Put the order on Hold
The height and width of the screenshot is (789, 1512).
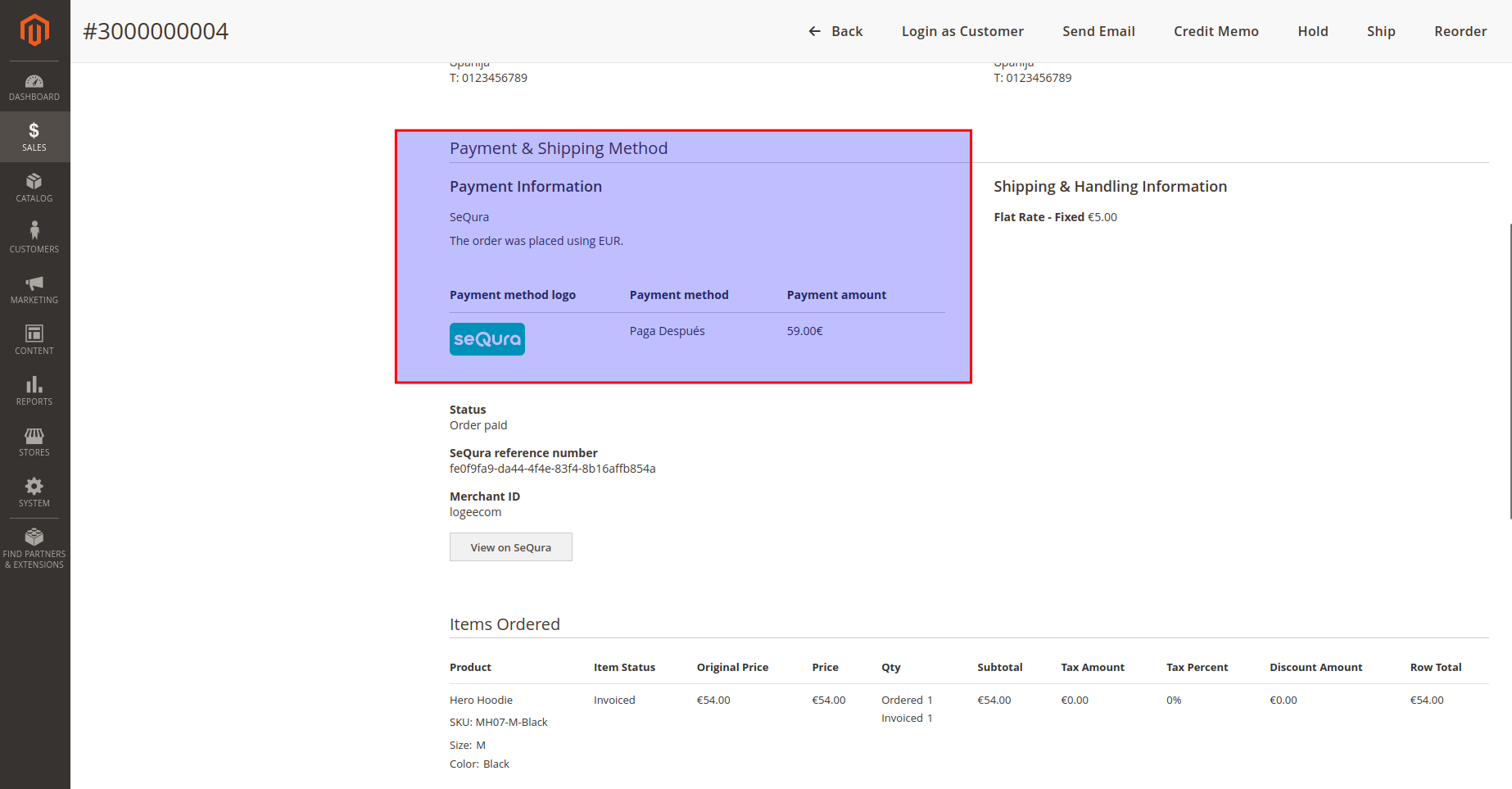pos(1312,31)
